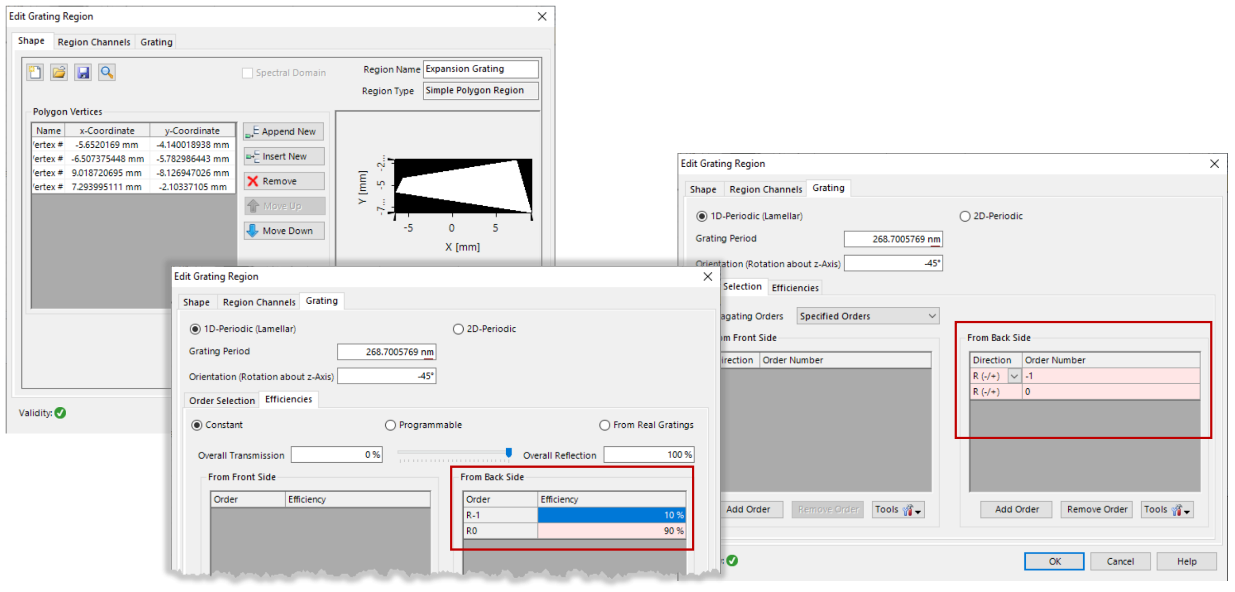Screen dimensions: 1235x592
Task: Click the greyed-out Move Up button
Action: 284,206
